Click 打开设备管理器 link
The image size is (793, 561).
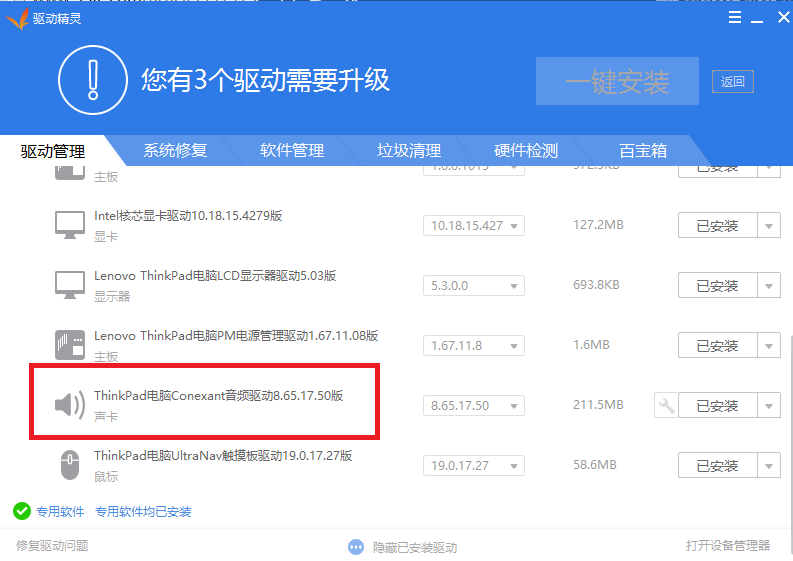pyautogui.click(x=728, y=545)
